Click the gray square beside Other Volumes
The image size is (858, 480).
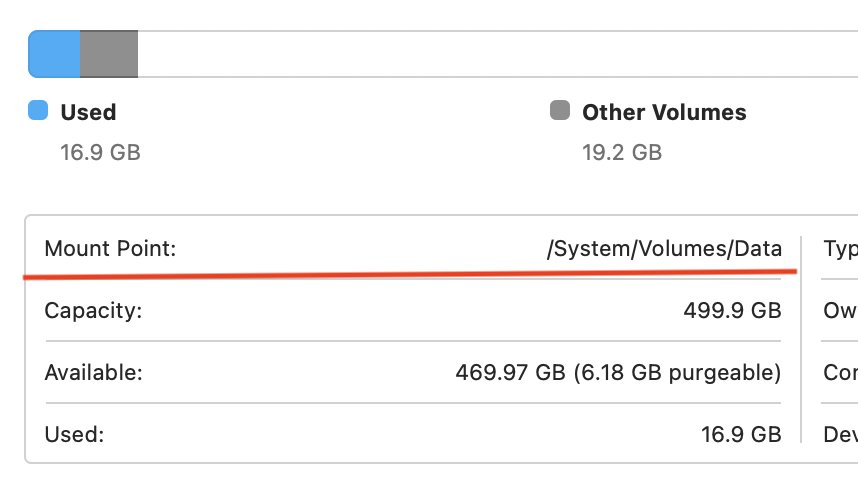click(560, 111)
